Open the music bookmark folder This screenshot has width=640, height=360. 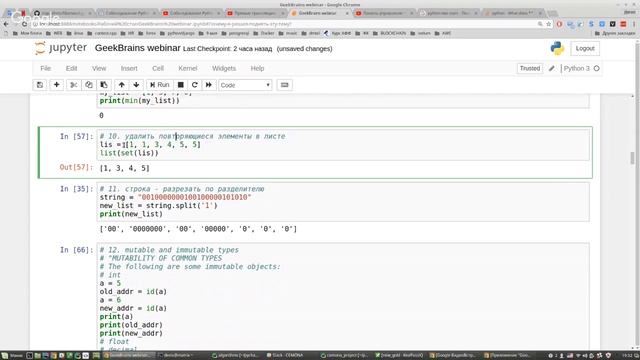tap(288, 33)
